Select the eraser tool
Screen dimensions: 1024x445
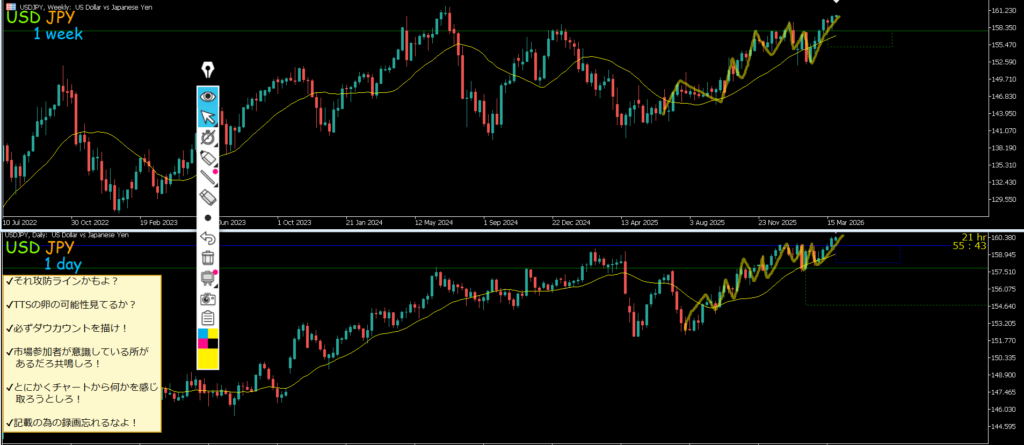(x=208, y=198)
